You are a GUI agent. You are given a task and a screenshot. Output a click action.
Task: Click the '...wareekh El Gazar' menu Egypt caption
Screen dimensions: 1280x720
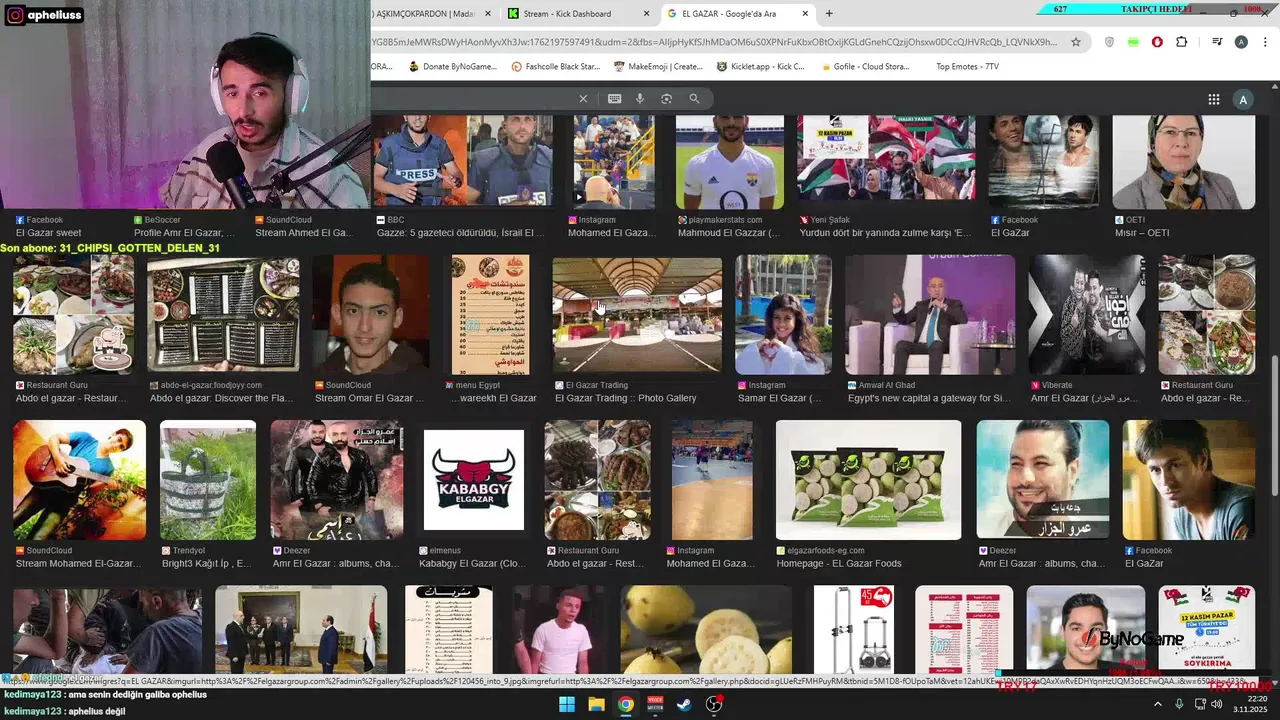493,398
